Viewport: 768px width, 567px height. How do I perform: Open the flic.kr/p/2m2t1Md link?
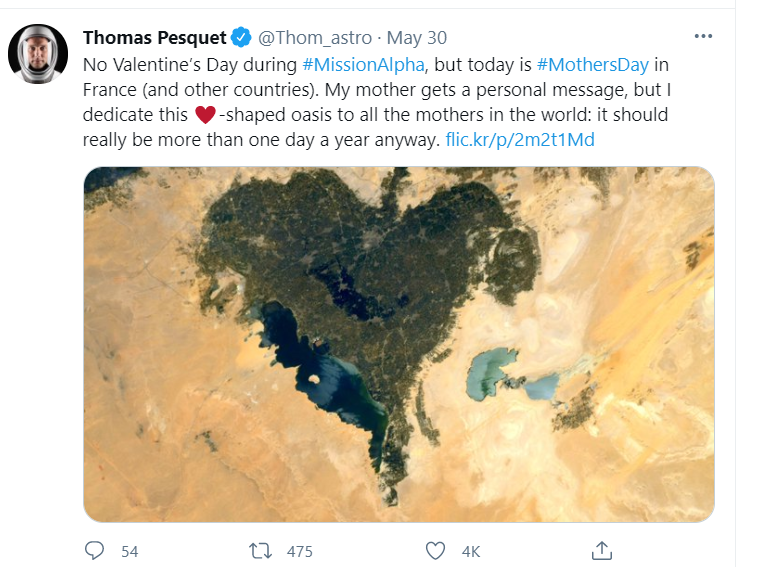coord(520,140)
